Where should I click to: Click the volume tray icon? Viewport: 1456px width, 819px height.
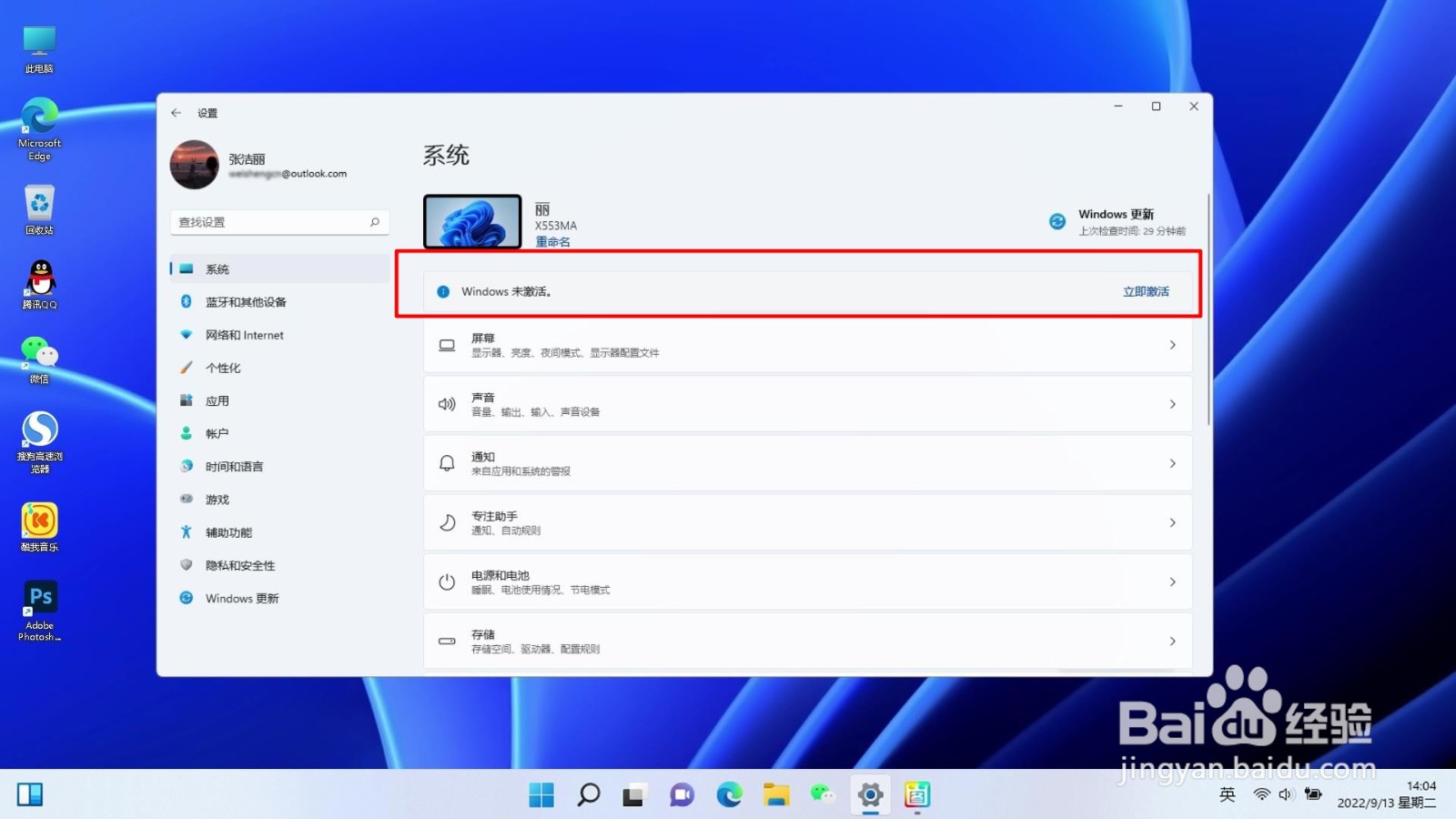(1286, 794)
